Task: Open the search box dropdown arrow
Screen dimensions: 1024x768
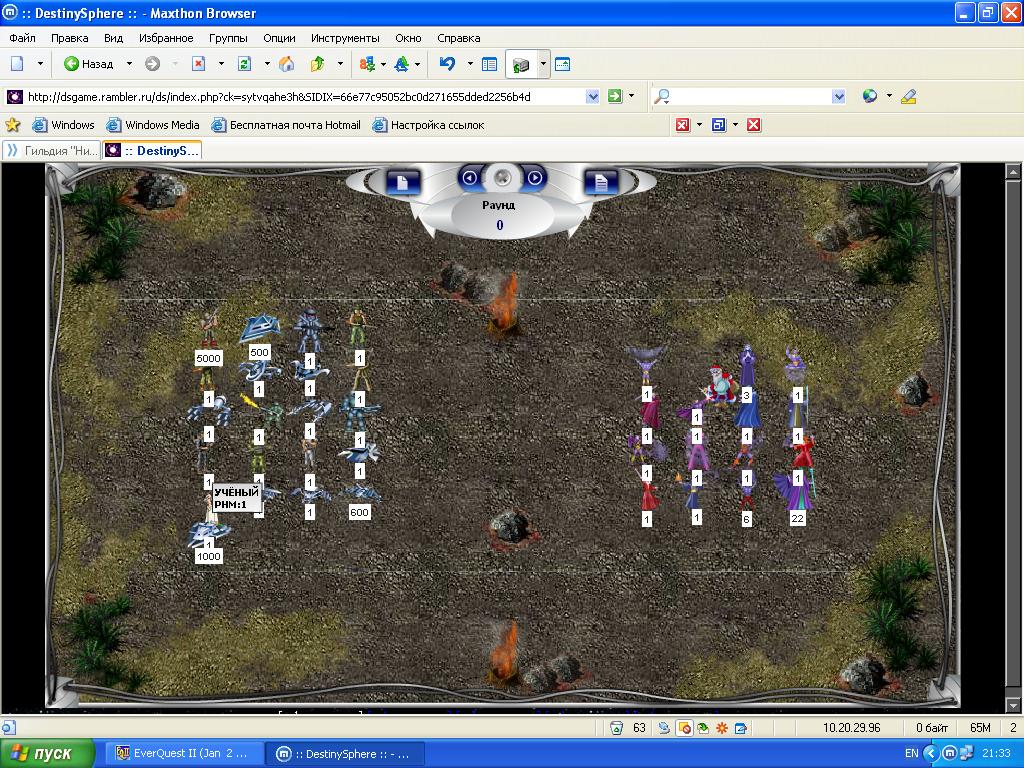Action: click(x=838, y=97)
